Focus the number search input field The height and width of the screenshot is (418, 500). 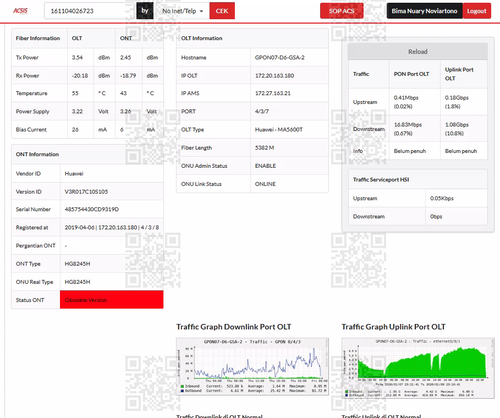89,11
